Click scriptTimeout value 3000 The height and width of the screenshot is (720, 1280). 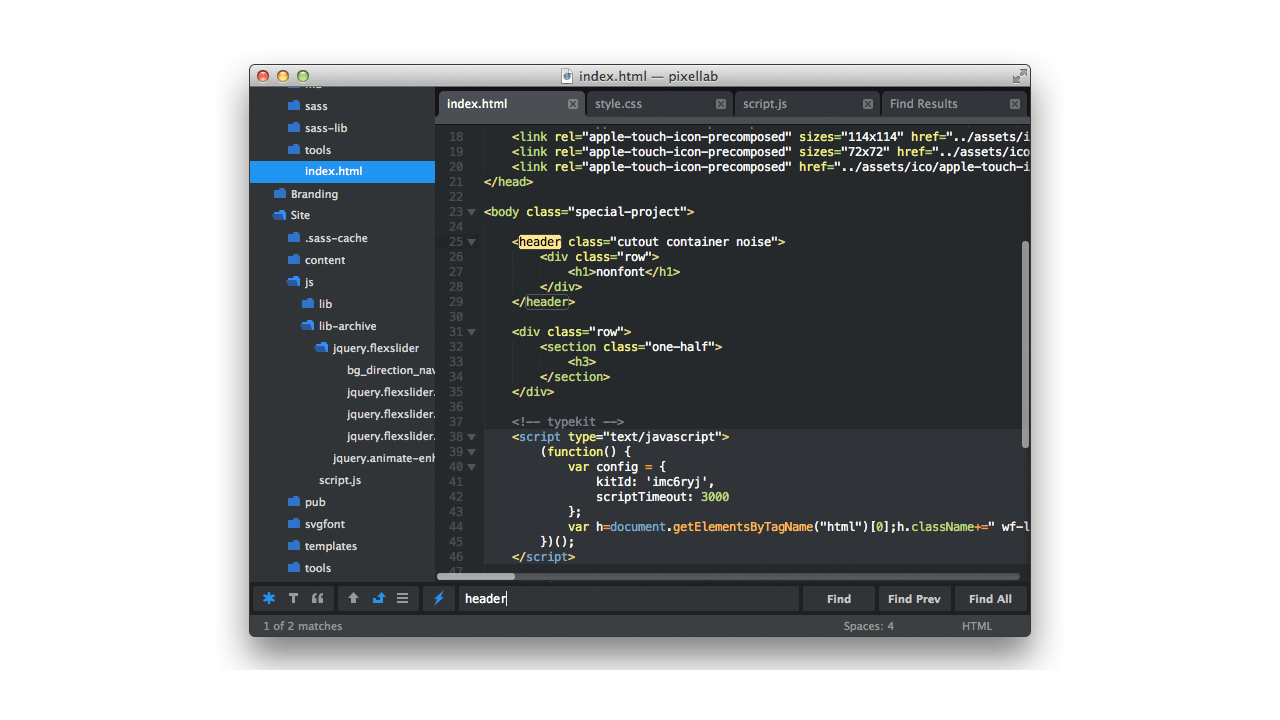pyautogui.click(x=715, y=497)
